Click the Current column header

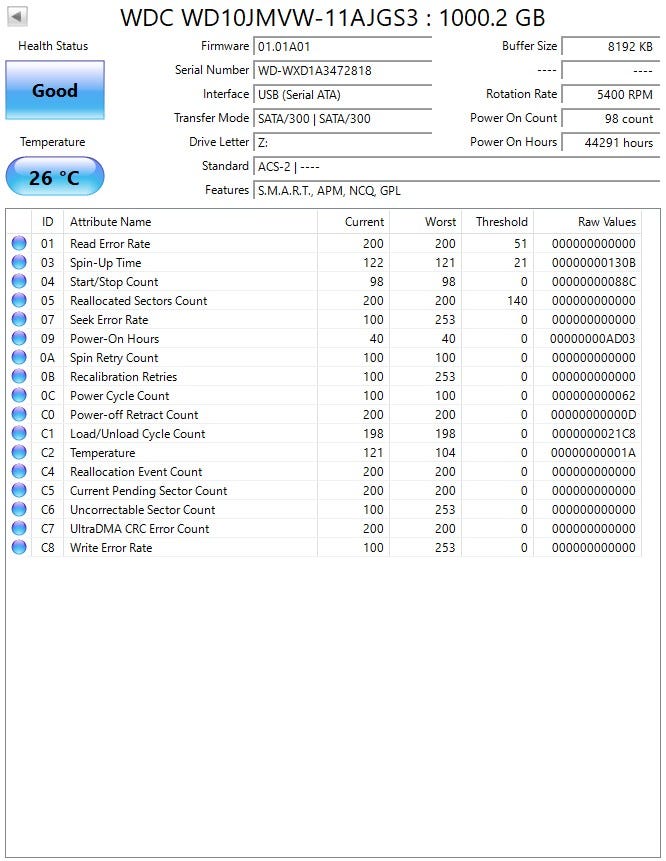tap(364, 222)
